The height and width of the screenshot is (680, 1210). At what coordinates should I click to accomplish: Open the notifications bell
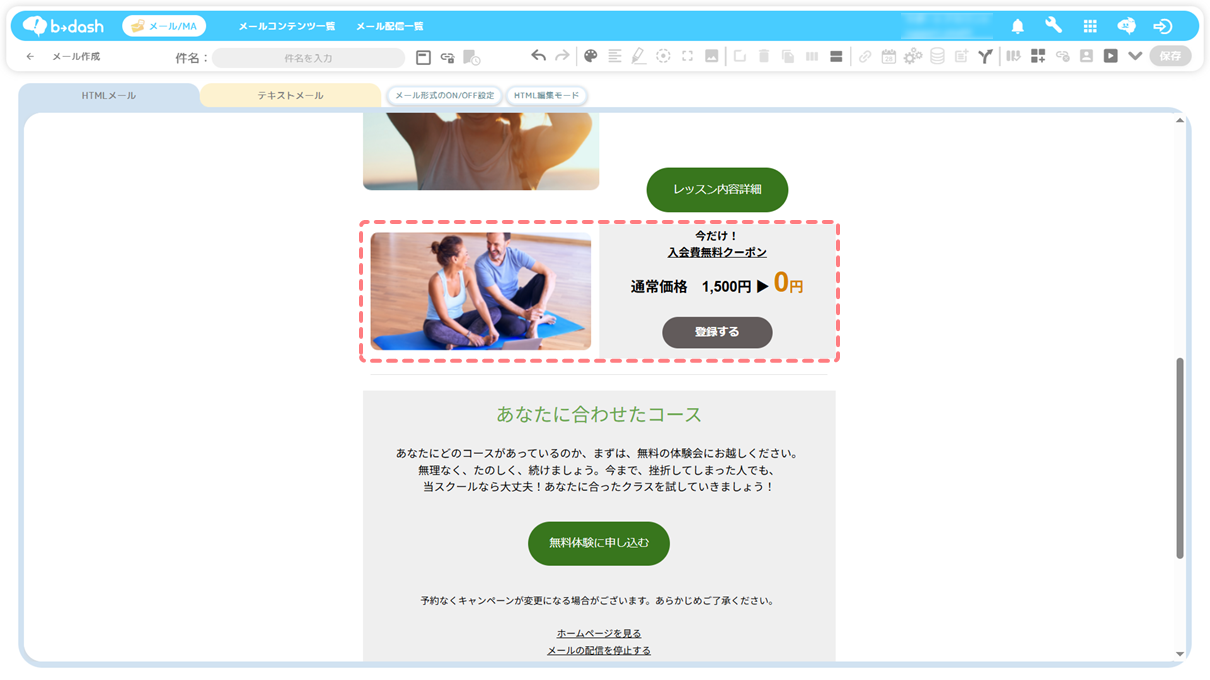(x=1017, y=26)
